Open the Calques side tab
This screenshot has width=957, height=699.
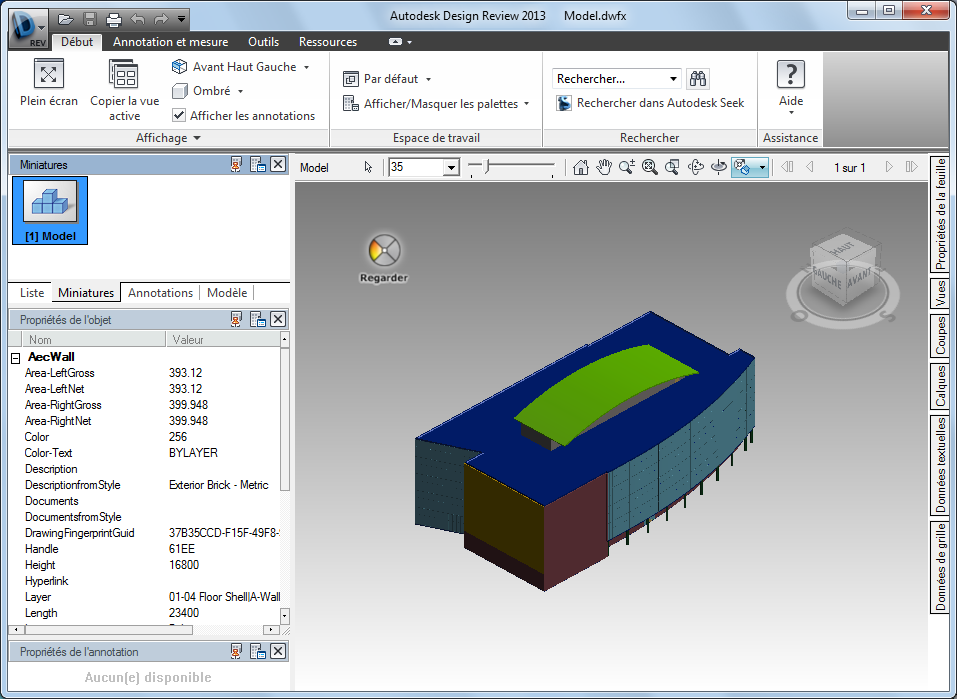[x=940, y=386]
